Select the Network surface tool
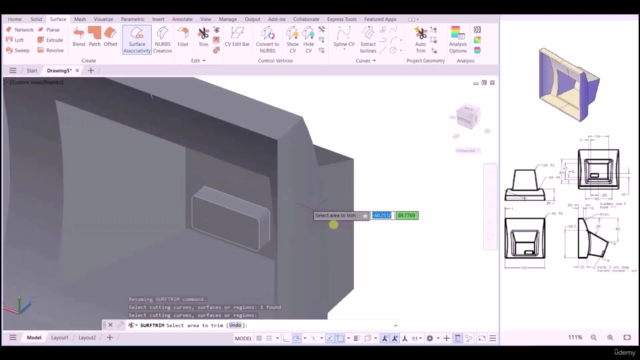Image resolution: width=640 pixels, height=360 pixels. (x=20, y=30)
